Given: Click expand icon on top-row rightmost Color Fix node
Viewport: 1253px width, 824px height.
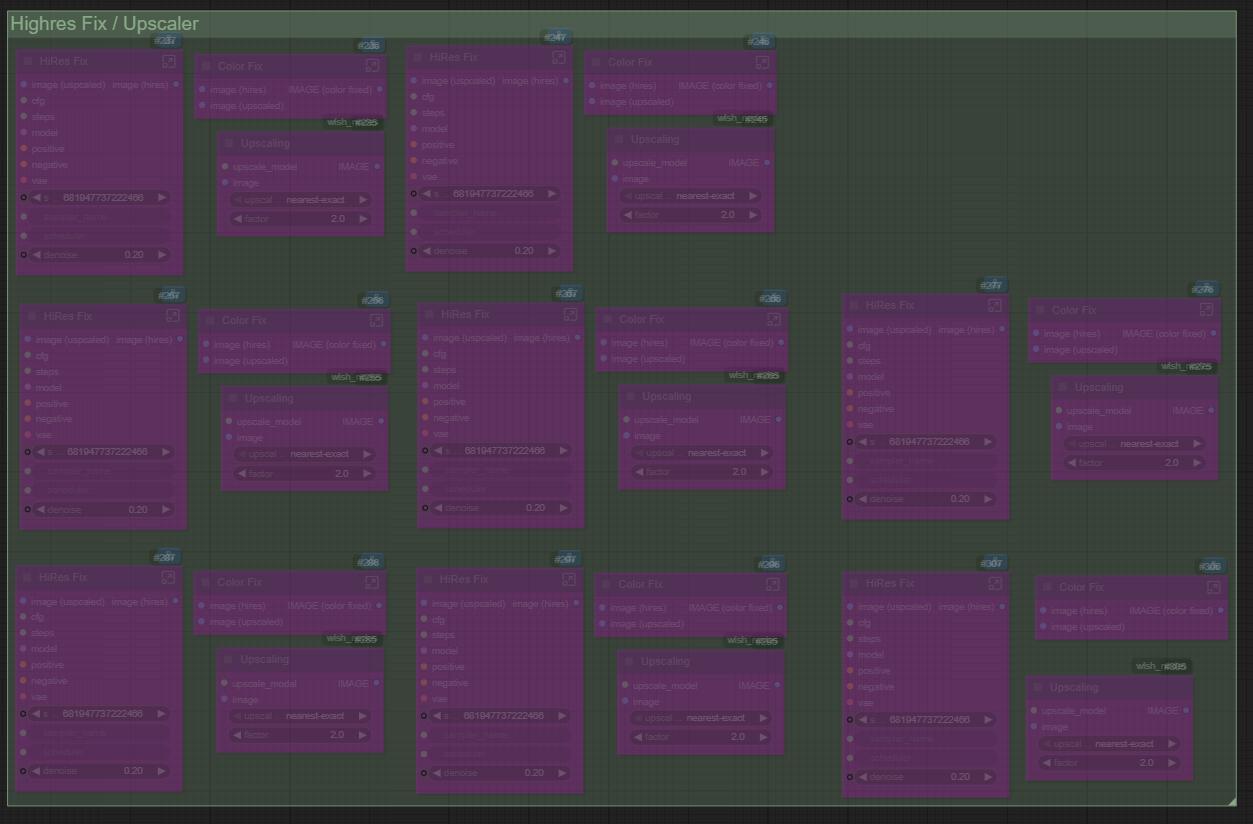Looking at the screenshot, I should (x=762, y=62).
